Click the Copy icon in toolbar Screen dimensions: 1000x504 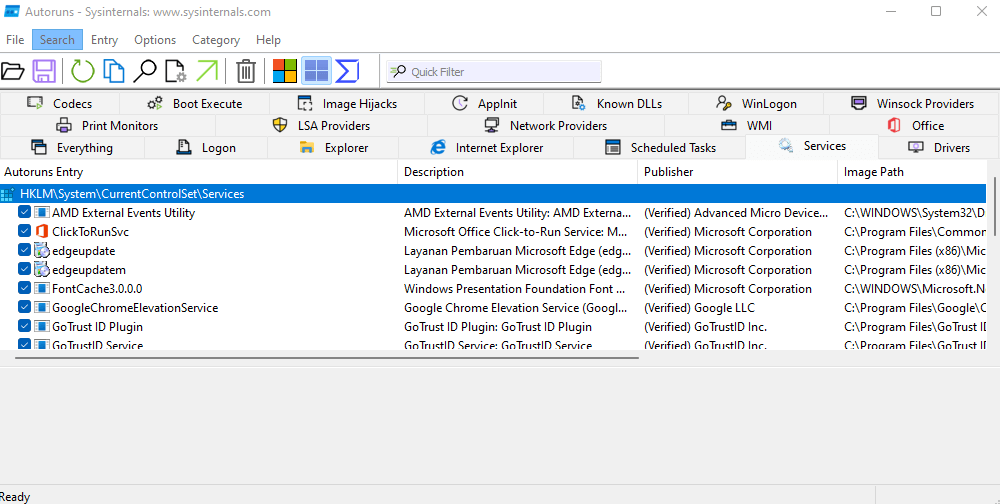pos(115,71)
